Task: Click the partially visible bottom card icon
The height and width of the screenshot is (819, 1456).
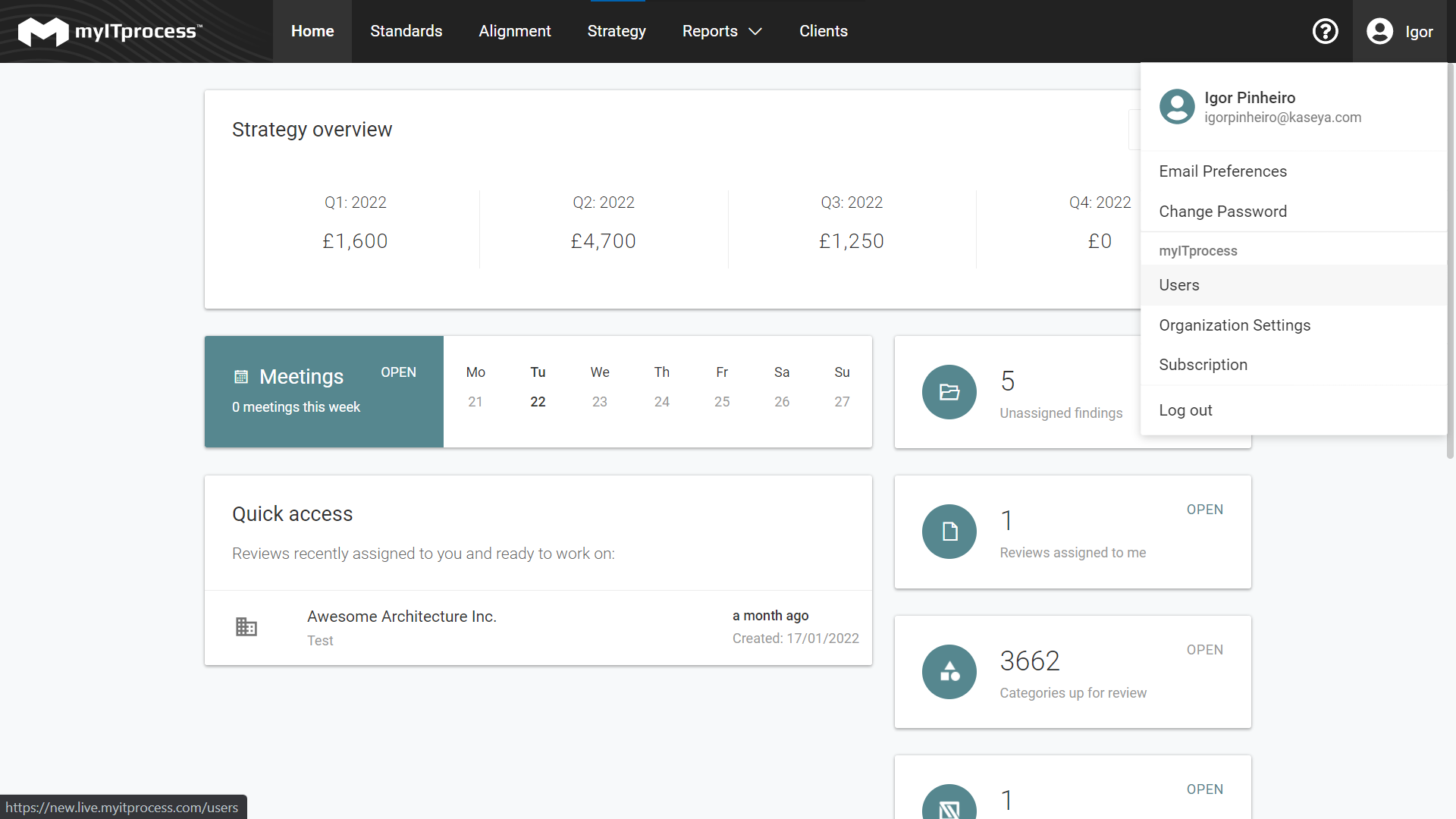Action: 949,802
